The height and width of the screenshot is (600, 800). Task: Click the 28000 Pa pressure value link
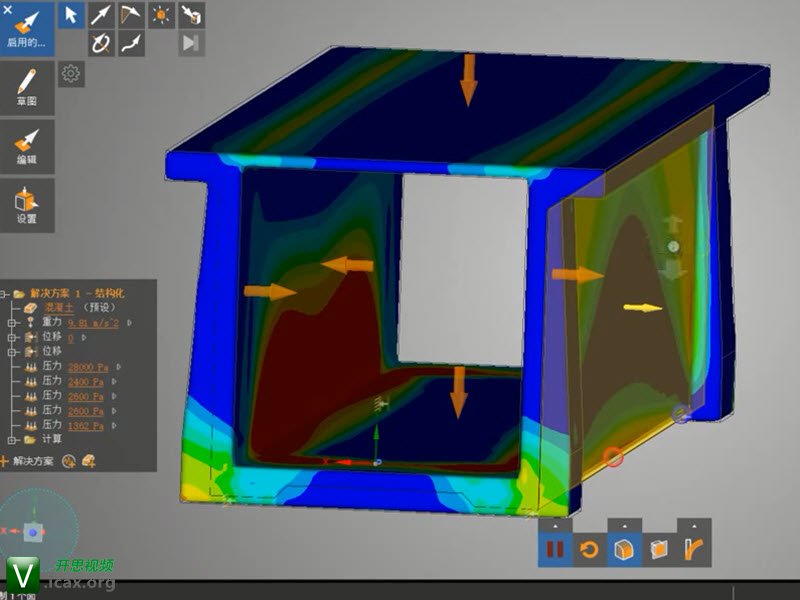(x=87, y=367)
